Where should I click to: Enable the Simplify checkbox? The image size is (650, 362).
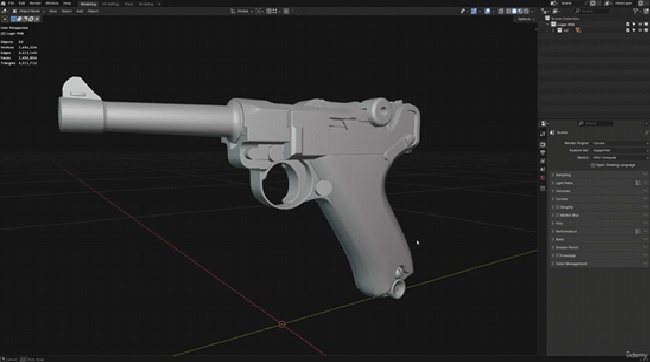click(558, 207)
